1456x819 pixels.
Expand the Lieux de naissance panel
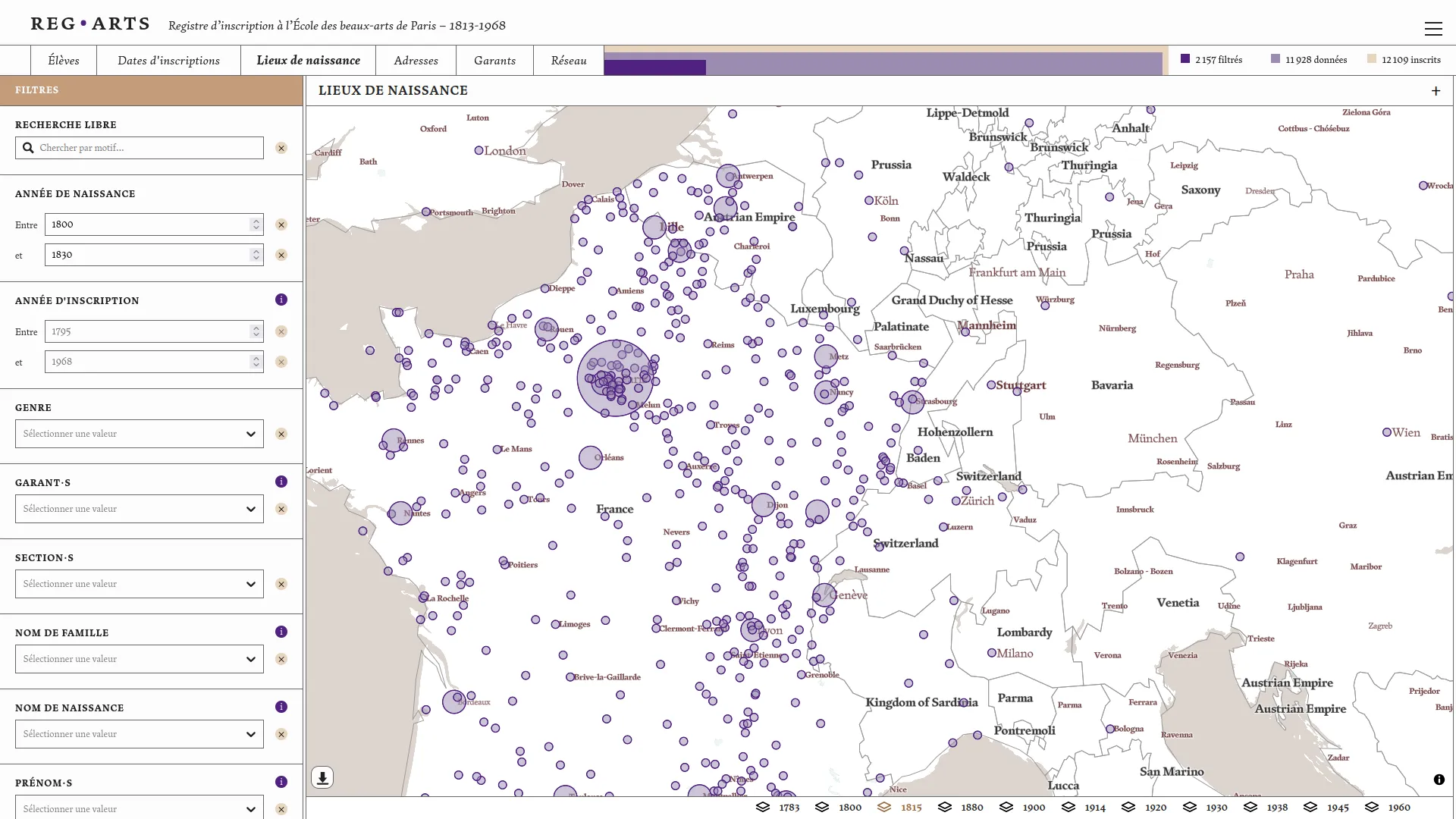pyautogui.click(x=1436, y=91)
